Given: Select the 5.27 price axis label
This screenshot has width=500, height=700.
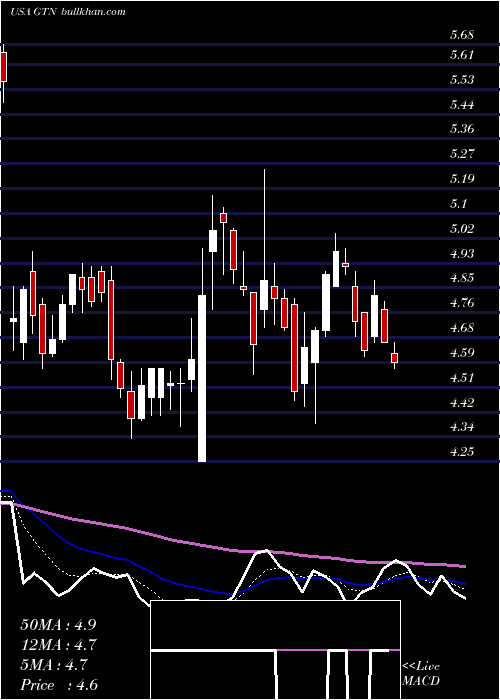Looking at the screenshot, I should coord(462,154).
